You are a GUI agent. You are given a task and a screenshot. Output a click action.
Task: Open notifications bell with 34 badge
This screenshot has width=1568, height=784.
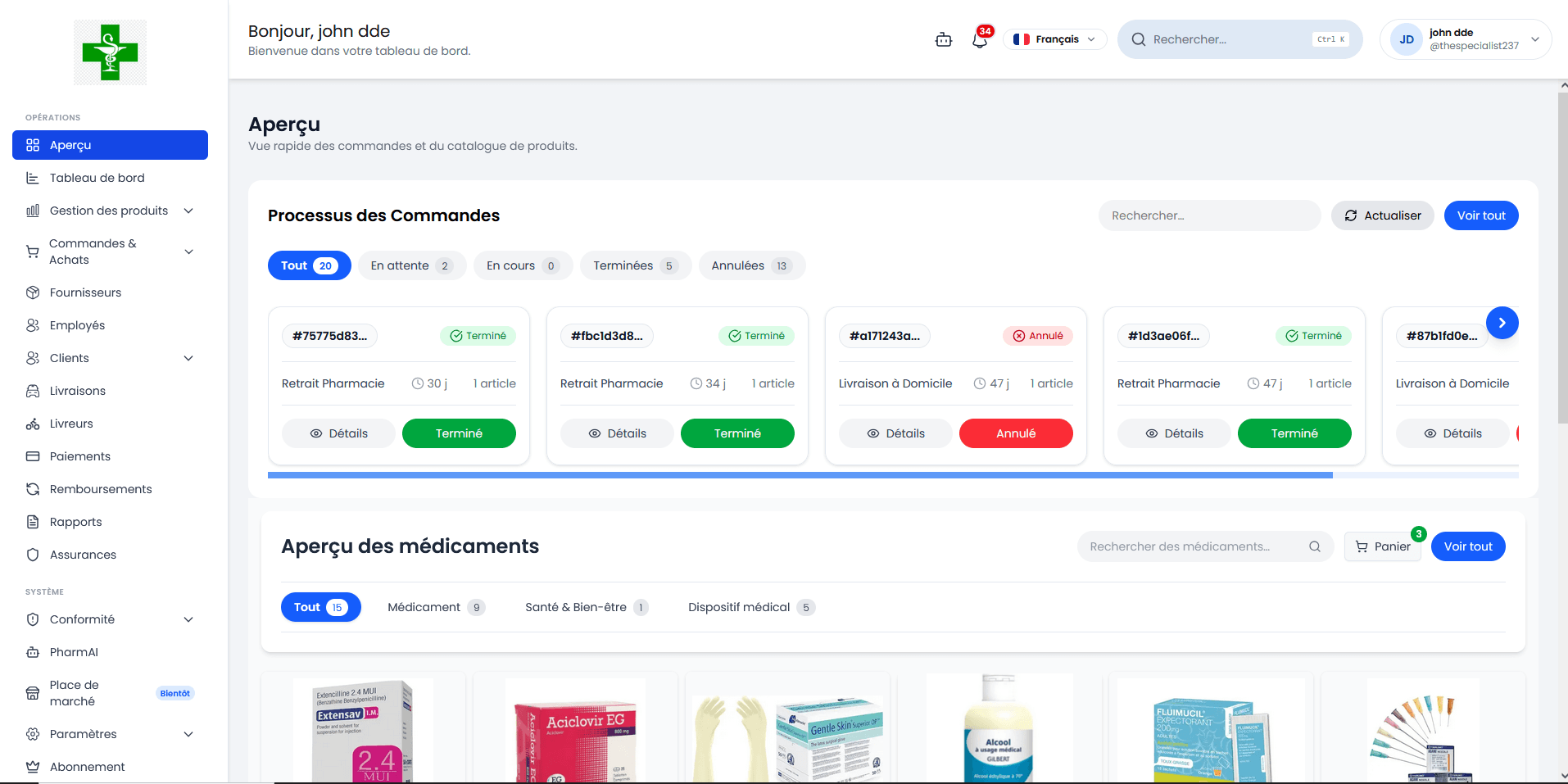tap(980, 39)
